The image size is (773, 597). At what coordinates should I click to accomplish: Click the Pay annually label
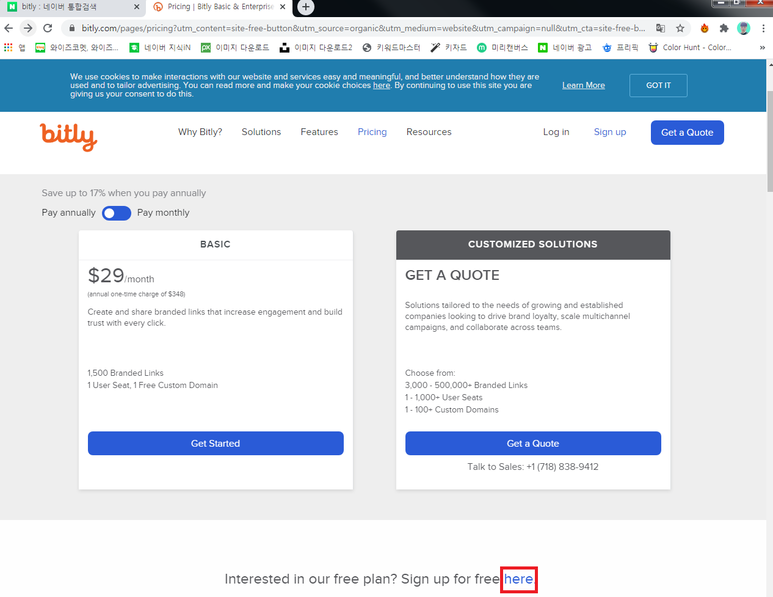click(x=69, y=212)
